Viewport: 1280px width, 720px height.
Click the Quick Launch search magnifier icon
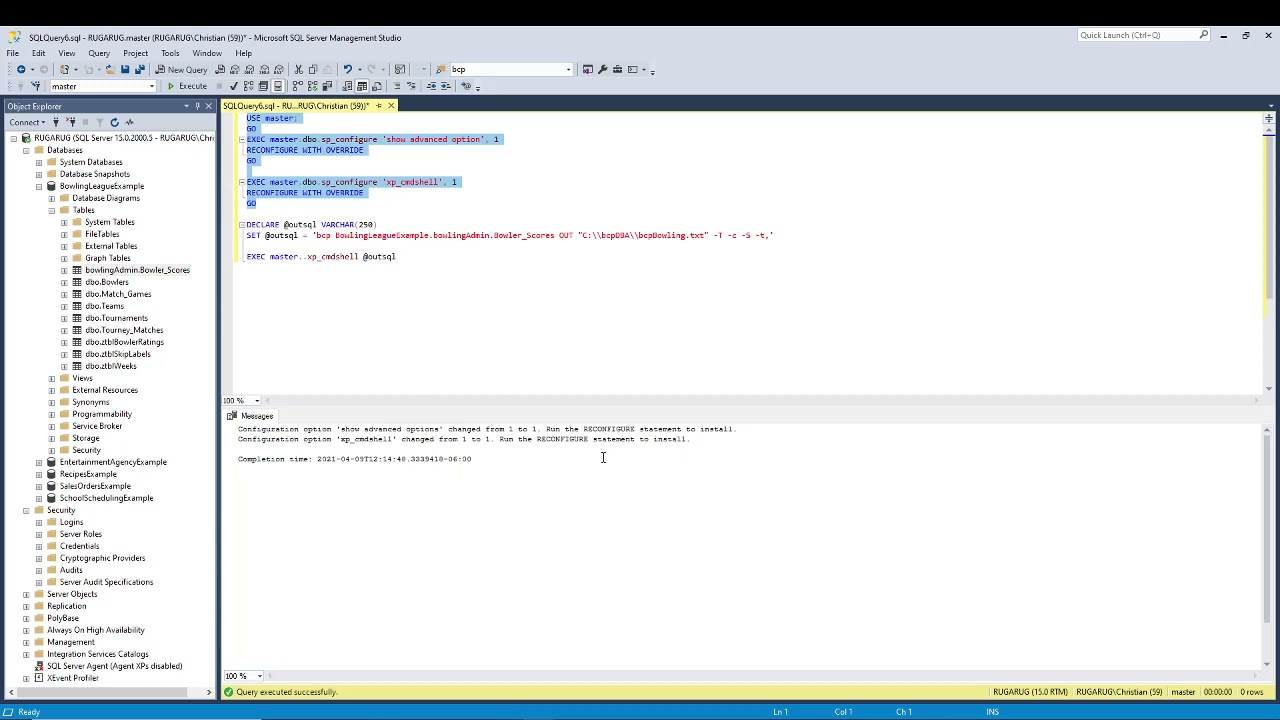coord(1204,35)
